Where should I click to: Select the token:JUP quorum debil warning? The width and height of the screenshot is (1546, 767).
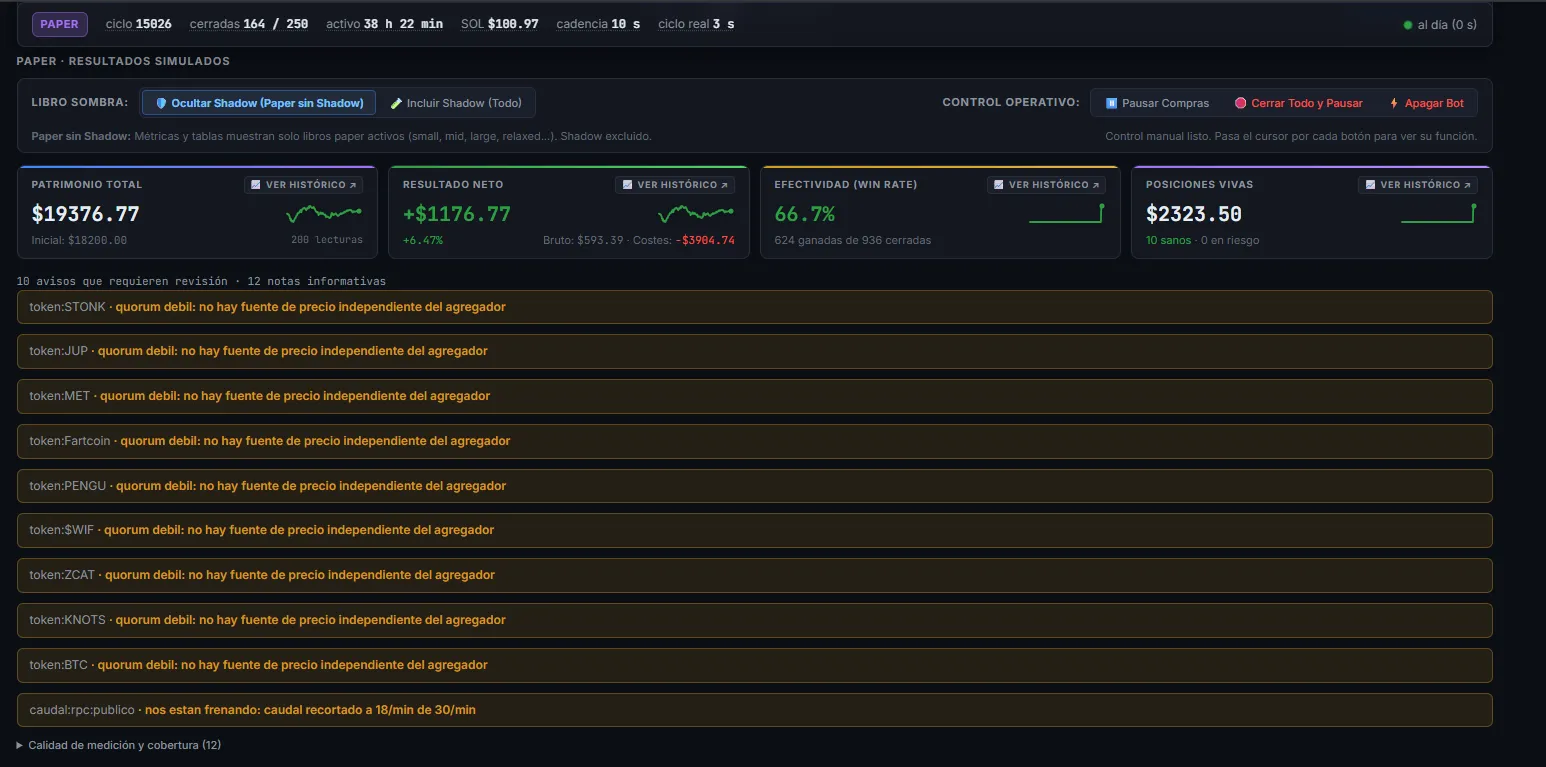755,351
